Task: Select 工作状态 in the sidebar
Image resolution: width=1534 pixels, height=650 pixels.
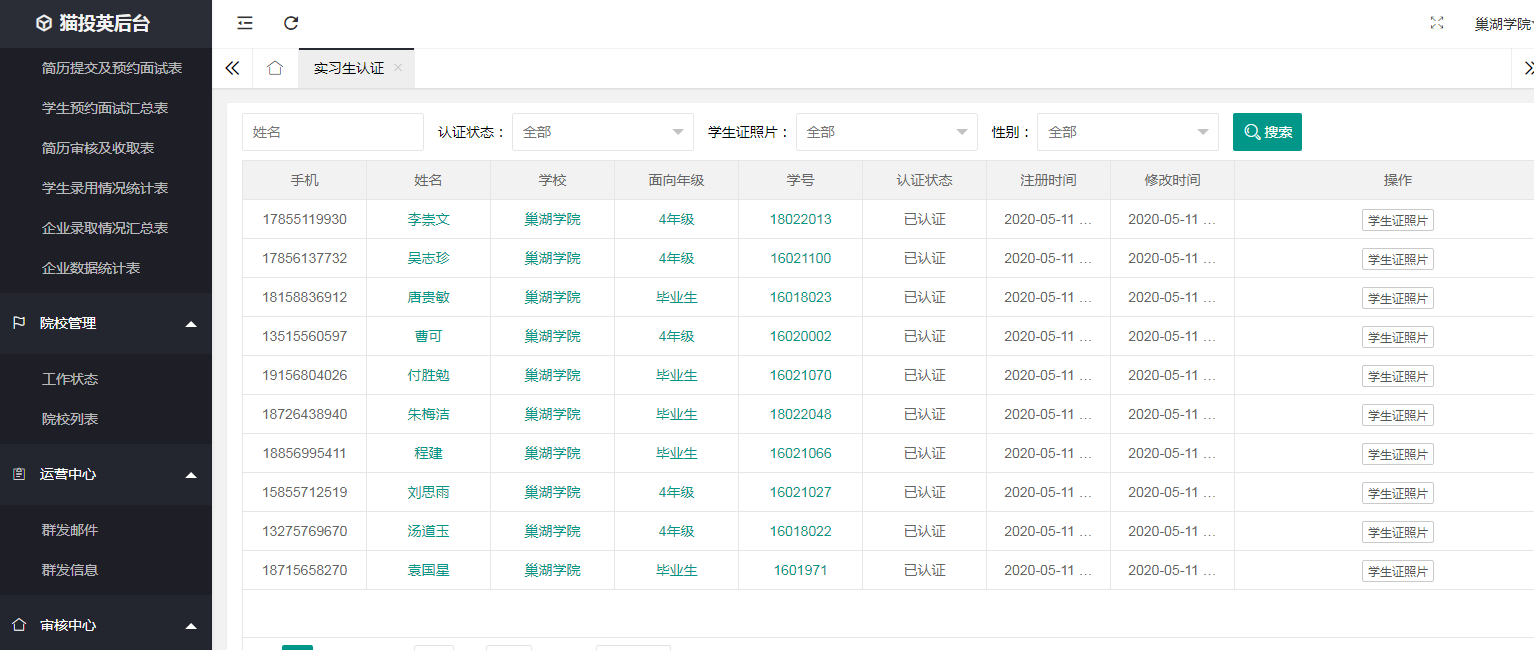Action: click(70, 379)
